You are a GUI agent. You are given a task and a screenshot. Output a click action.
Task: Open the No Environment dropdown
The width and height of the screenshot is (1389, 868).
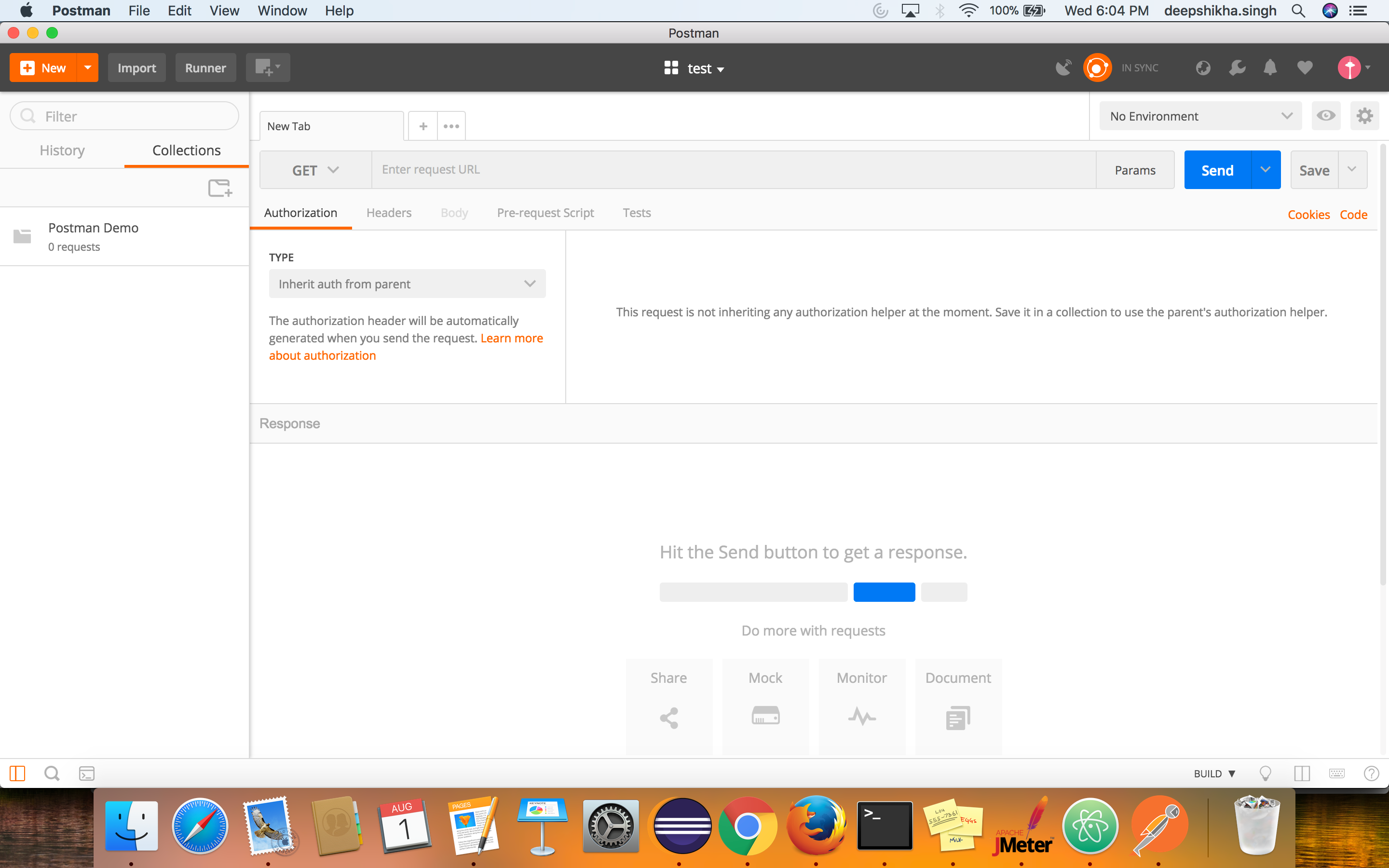tap(1199, 115)
